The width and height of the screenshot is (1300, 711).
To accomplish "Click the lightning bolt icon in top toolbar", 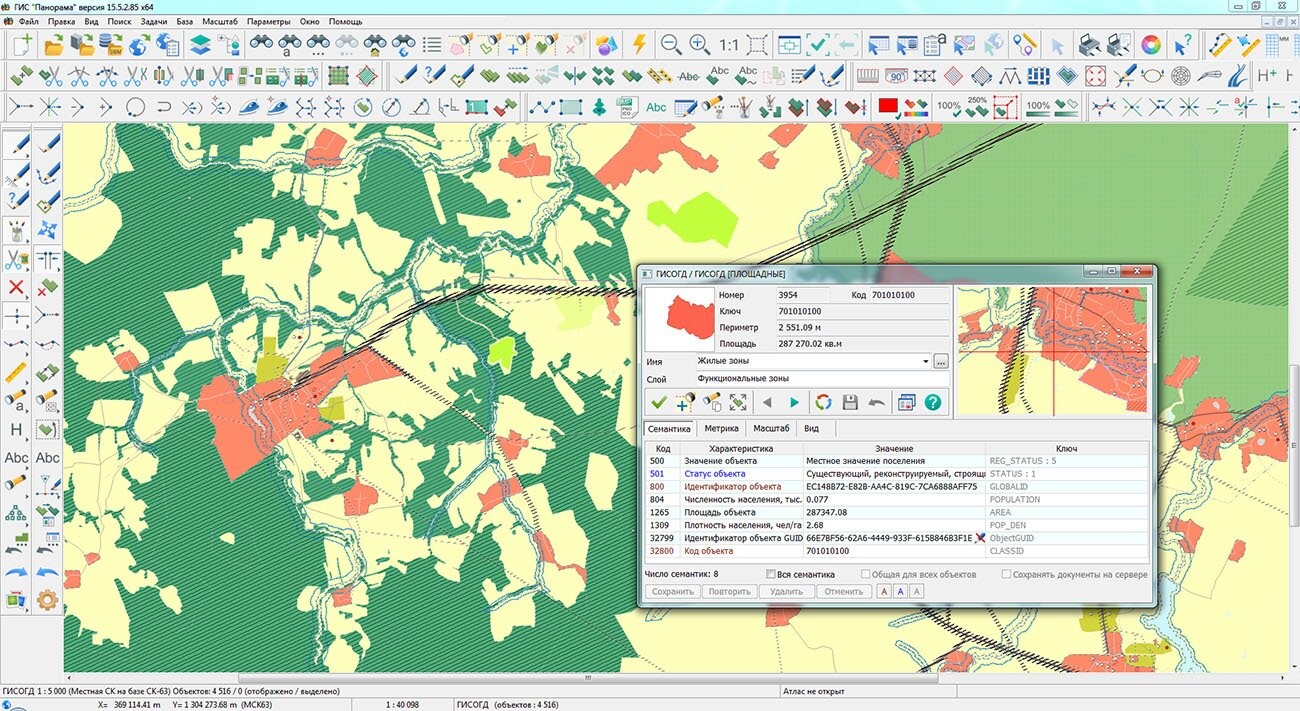I will [x=639, y=45].
